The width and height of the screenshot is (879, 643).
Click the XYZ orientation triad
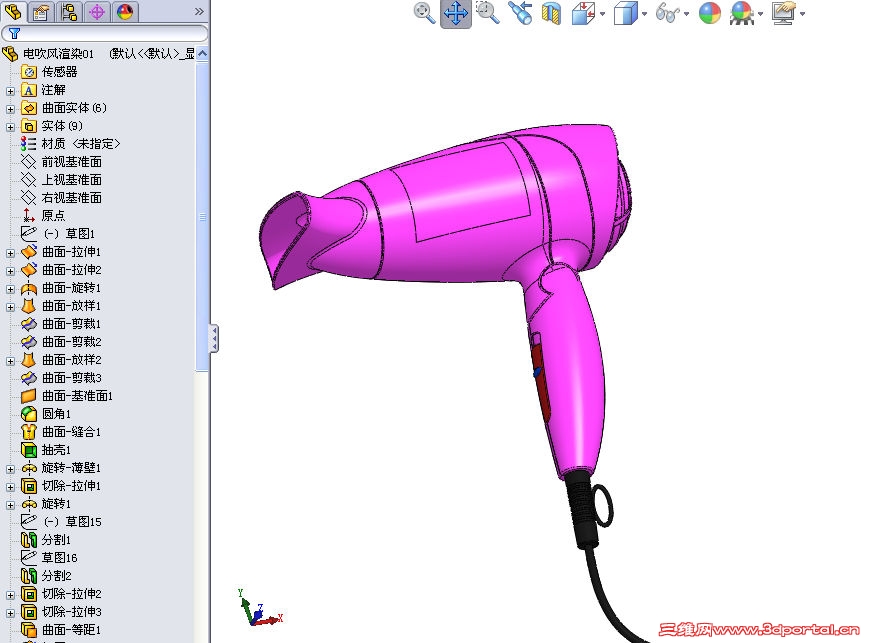[x=260, y=609]
